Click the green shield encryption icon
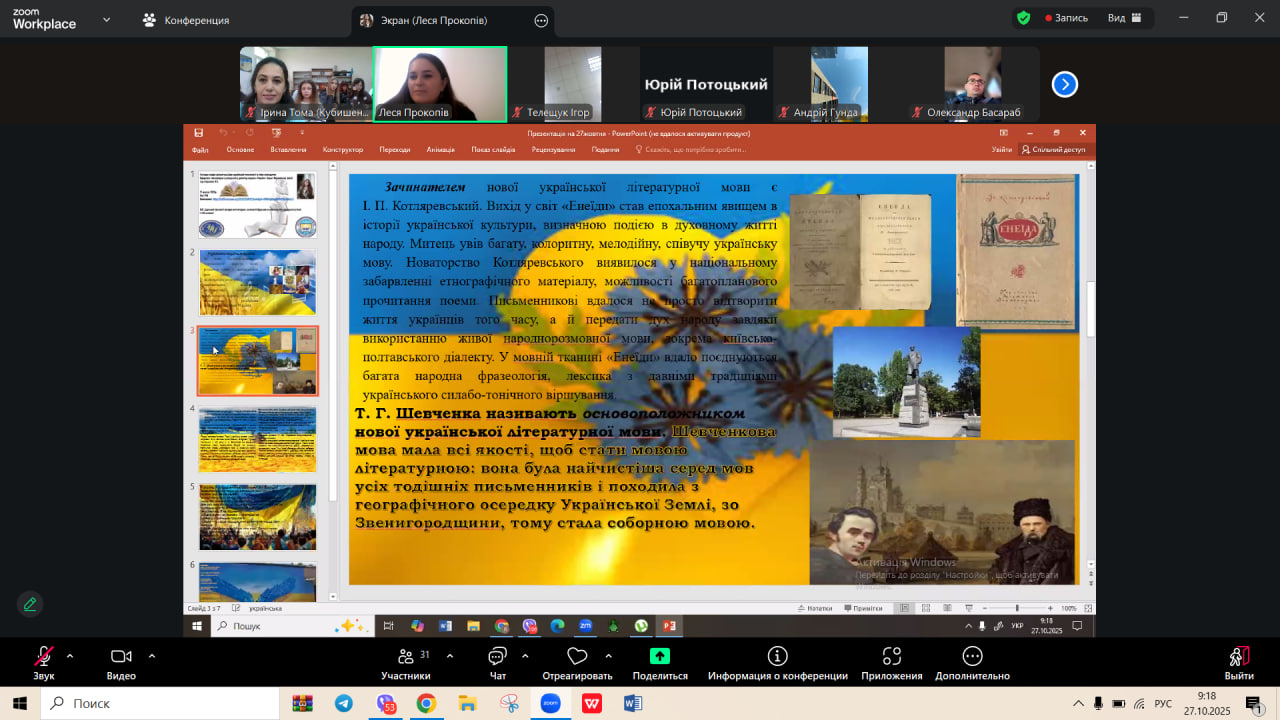 [x=1023, y=18]
